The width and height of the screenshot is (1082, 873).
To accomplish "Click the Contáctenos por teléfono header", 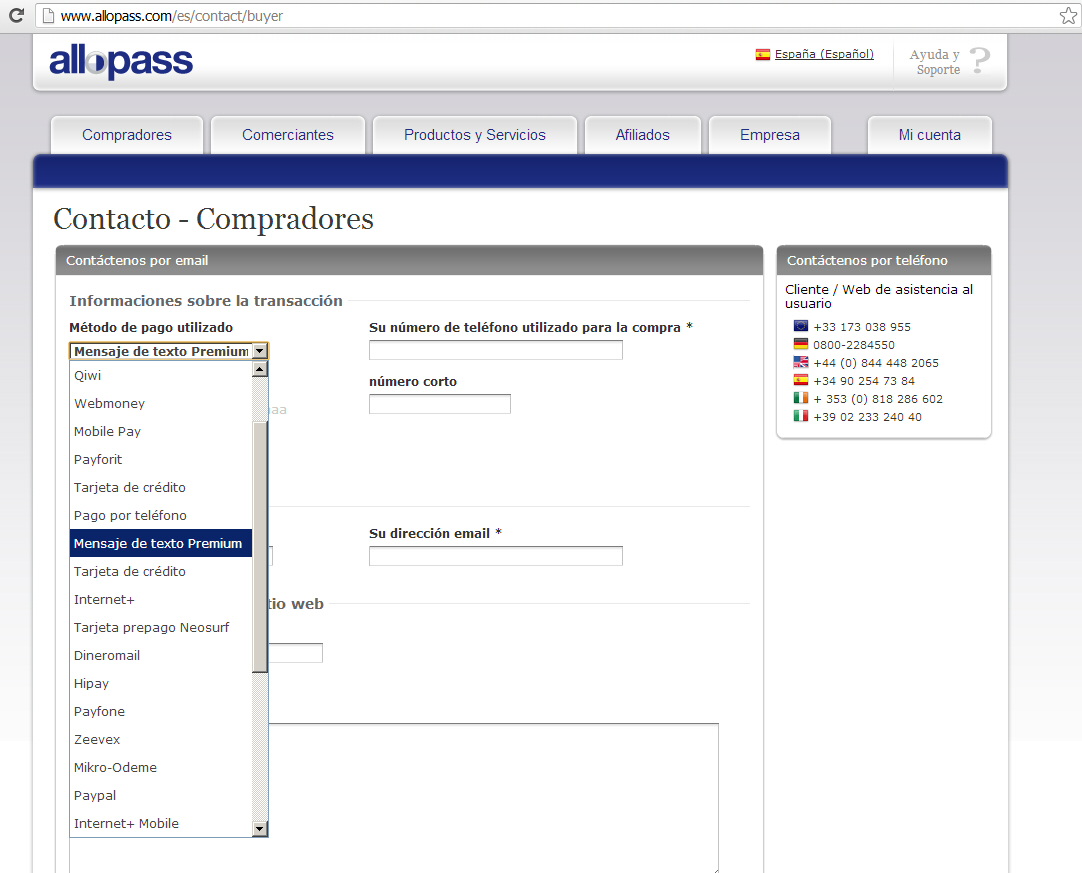I will [x=884, y=260].
